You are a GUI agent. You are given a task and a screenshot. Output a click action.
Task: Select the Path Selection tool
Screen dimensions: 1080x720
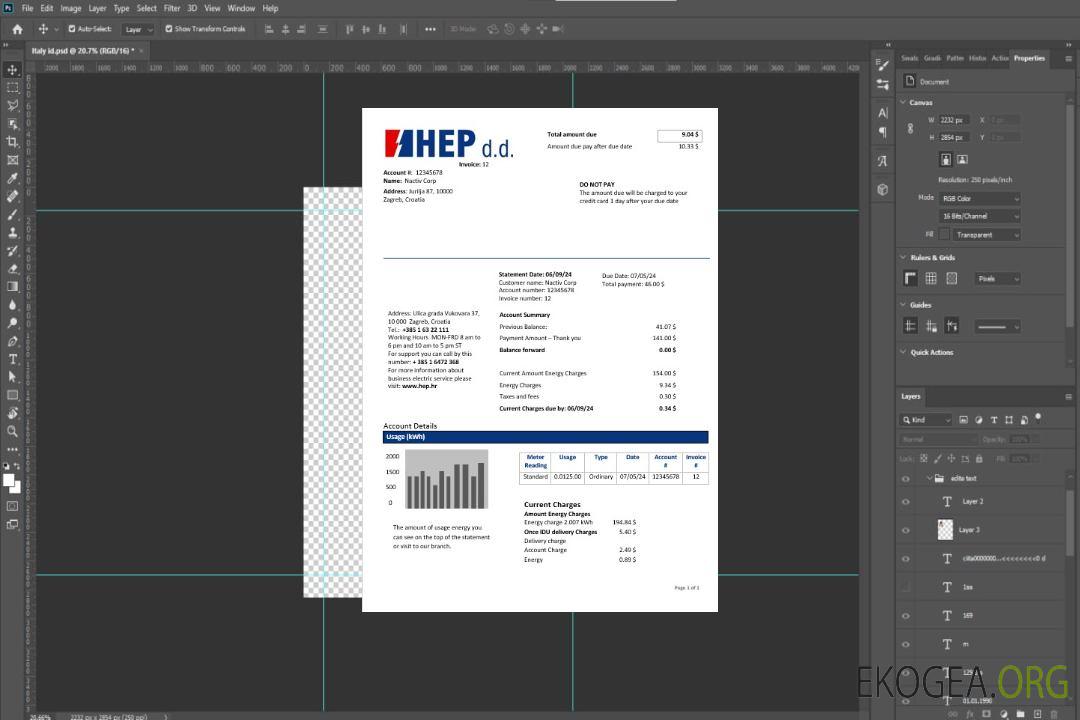12,377
